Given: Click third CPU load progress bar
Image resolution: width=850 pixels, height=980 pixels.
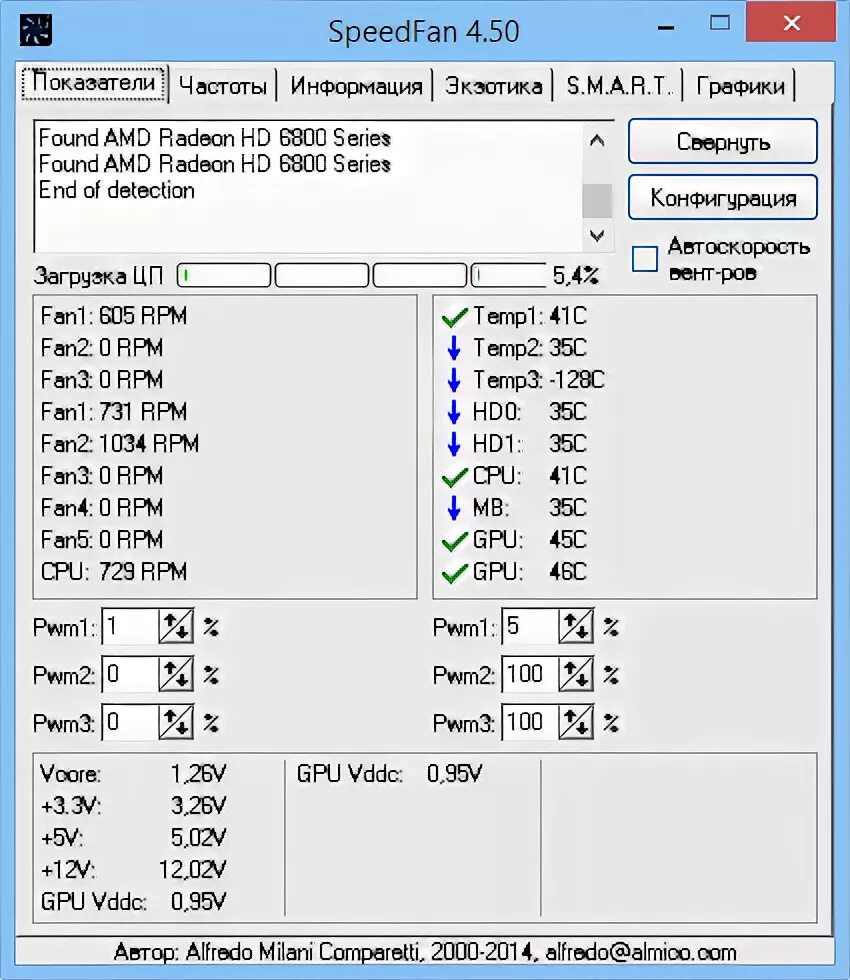Looking at the screenshot, I should point(420,275).
